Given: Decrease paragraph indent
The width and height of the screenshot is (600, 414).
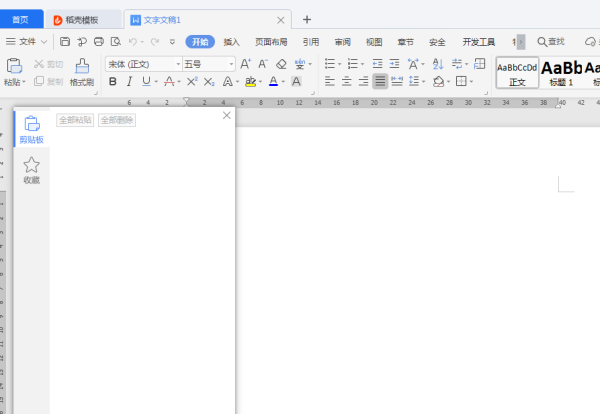Looking at the screenshot, I should pyautogui.click(x=377, y=64).
